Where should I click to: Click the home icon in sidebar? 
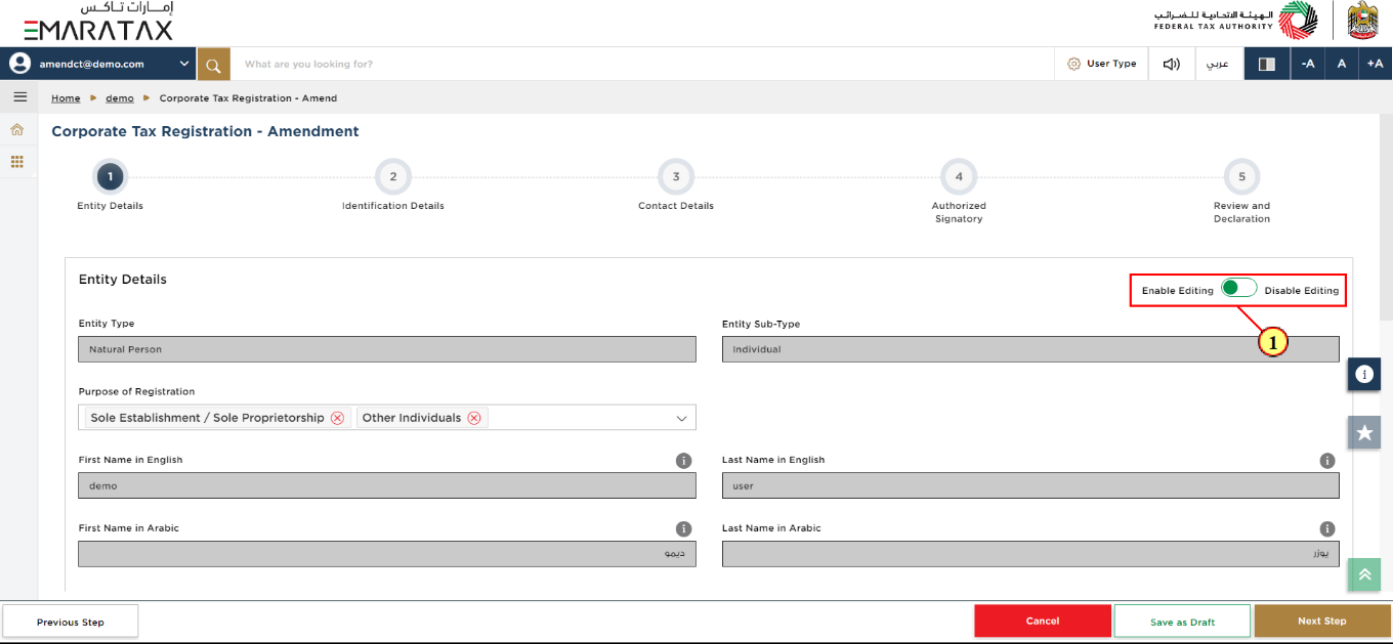click(x=17, y=130)
